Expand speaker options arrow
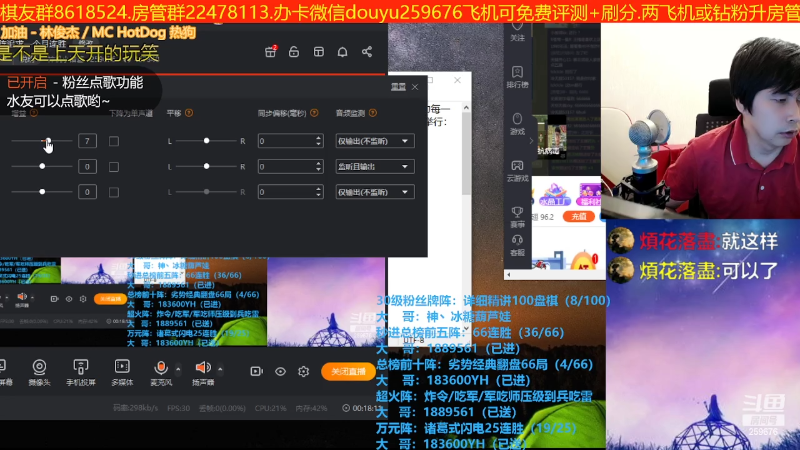800x450 pixels. tap(220, 368)
